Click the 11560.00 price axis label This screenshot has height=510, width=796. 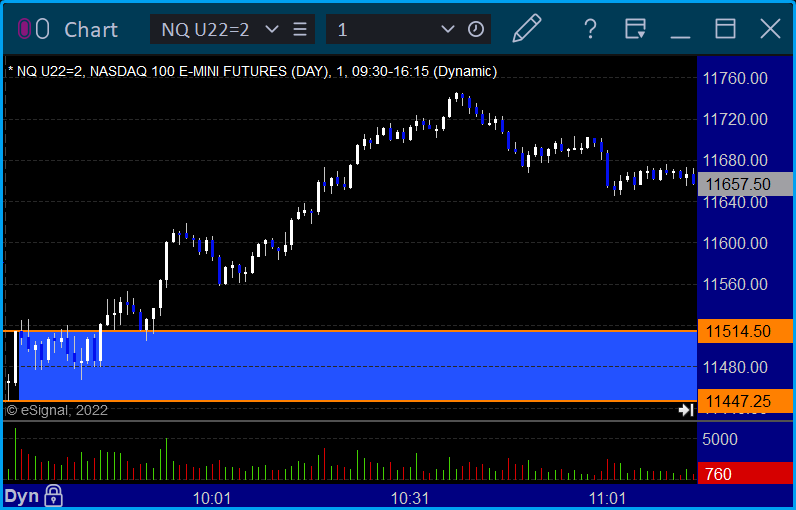point(735,284)
